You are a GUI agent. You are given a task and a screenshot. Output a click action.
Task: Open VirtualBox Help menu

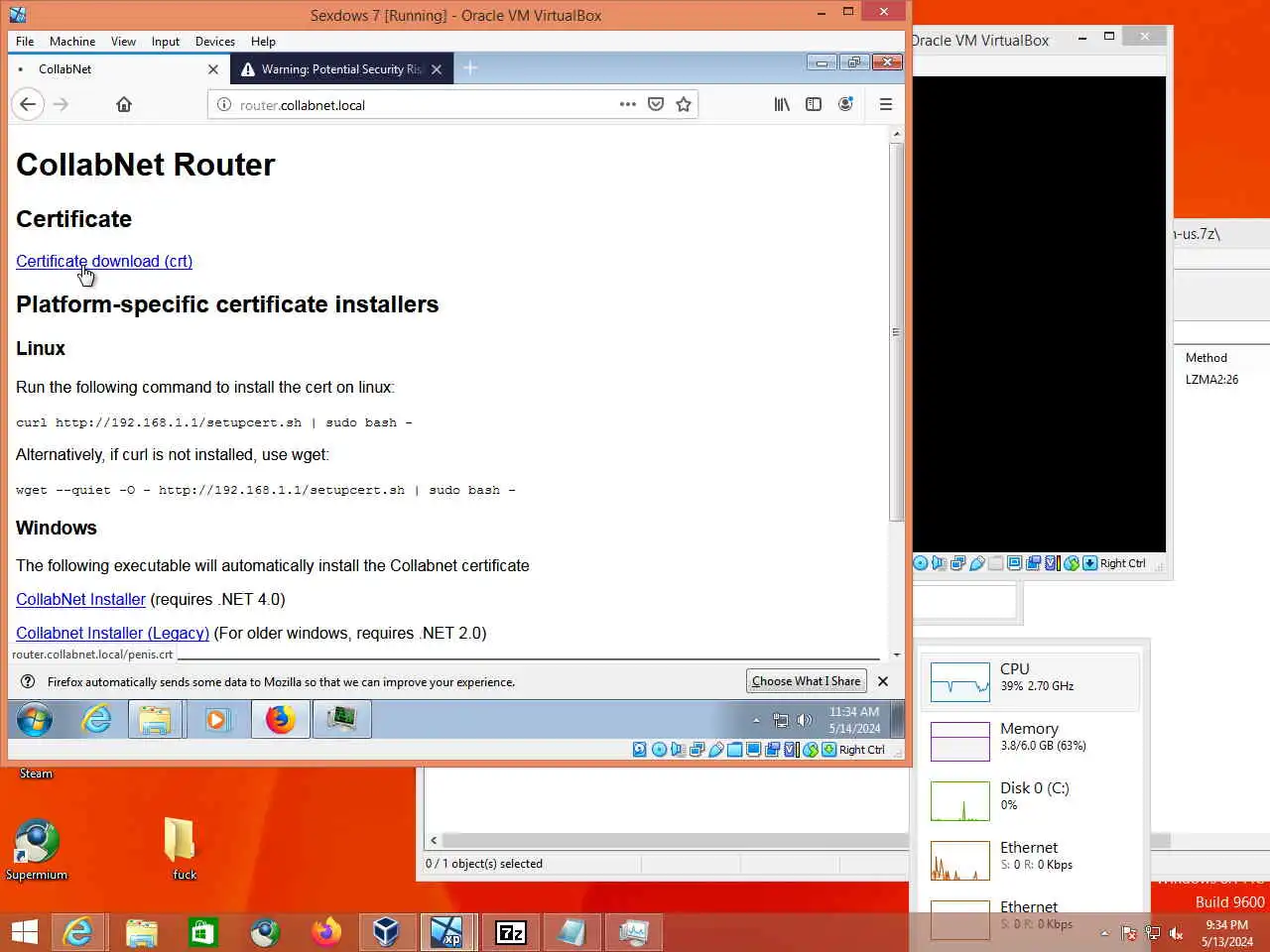click(x=263, y=42)
